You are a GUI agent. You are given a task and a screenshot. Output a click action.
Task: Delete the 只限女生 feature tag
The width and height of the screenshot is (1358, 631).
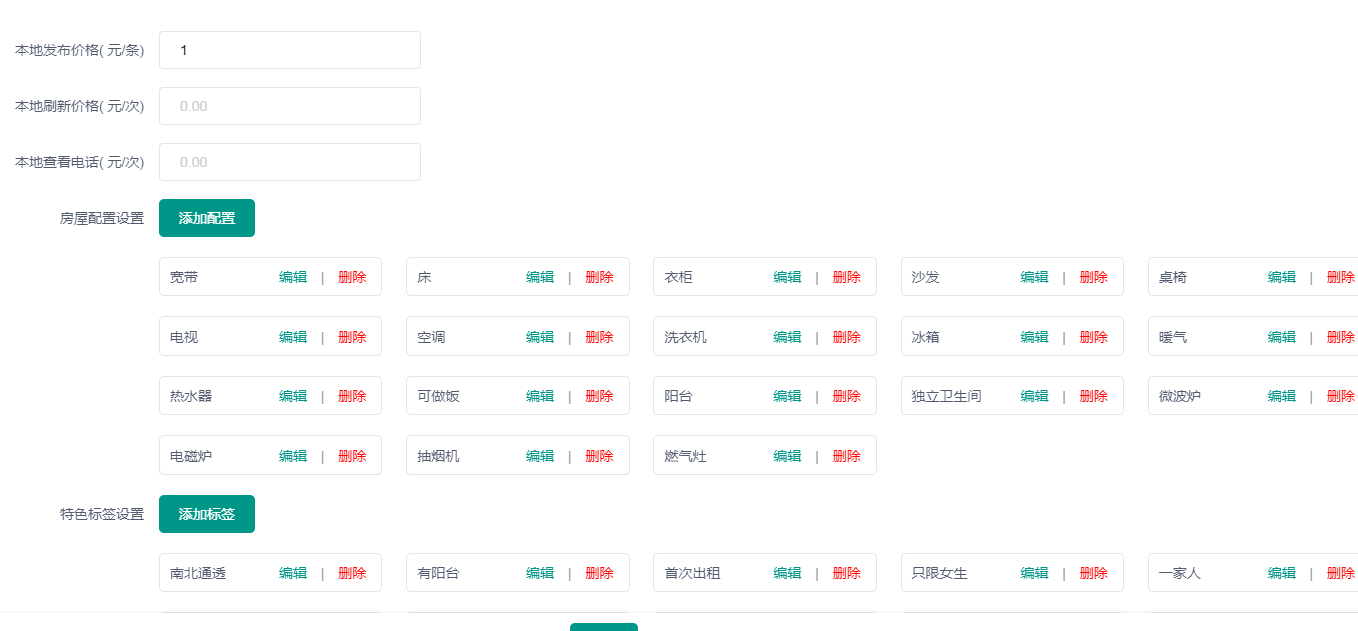(x=1093, y=573)
